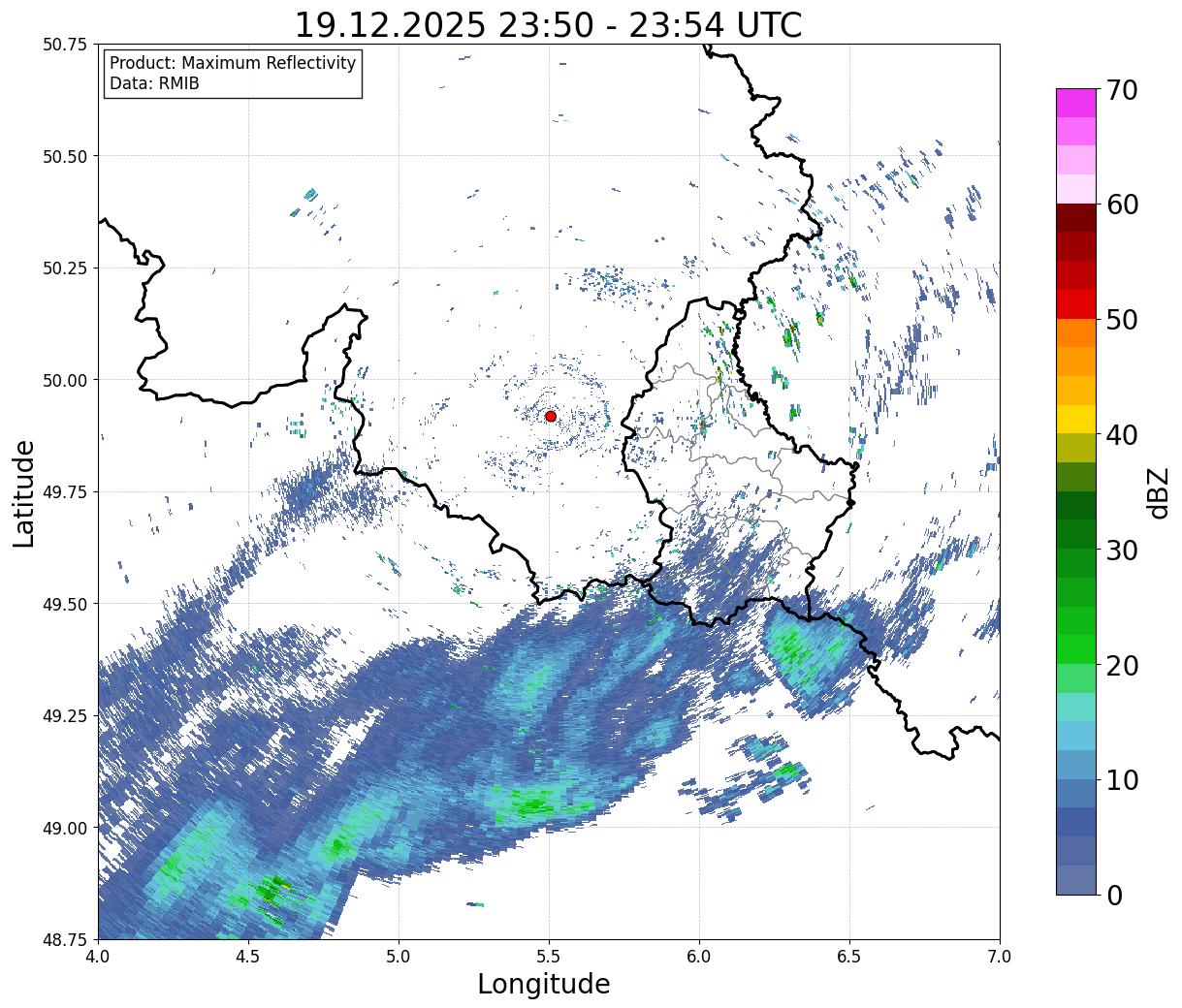This screenshot has height=1008, width=1182.
Task: Click the colorbar tick label "0"
Action: pyautogui.click(x=1114, y=895)
